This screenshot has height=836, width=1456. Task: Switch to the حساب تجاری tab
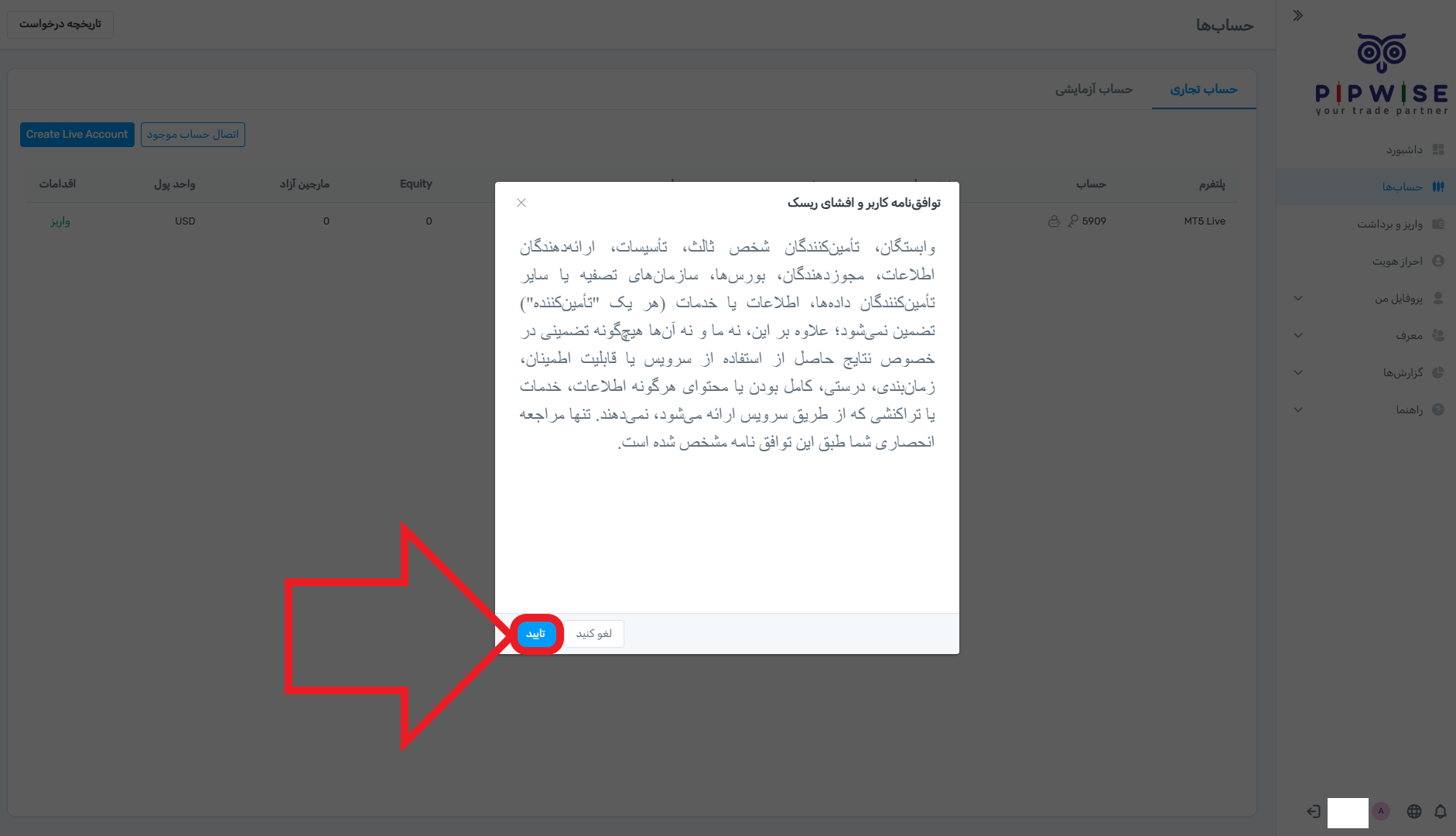pos(1203,90)
